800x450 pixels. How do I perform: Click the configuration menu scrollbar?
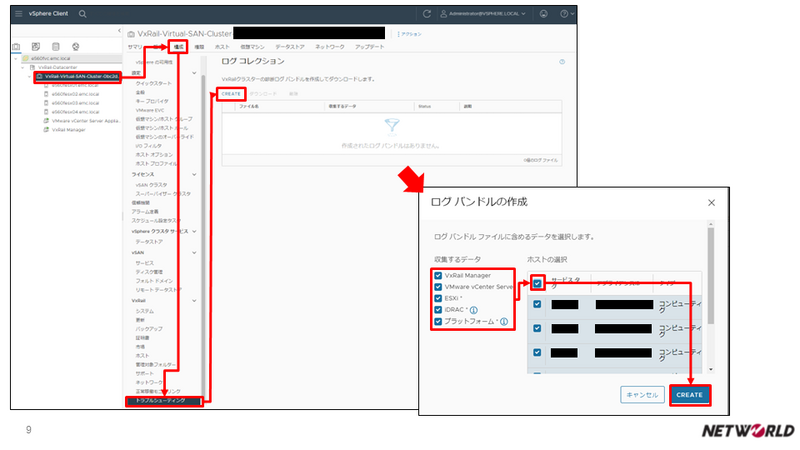pos(204,235)
